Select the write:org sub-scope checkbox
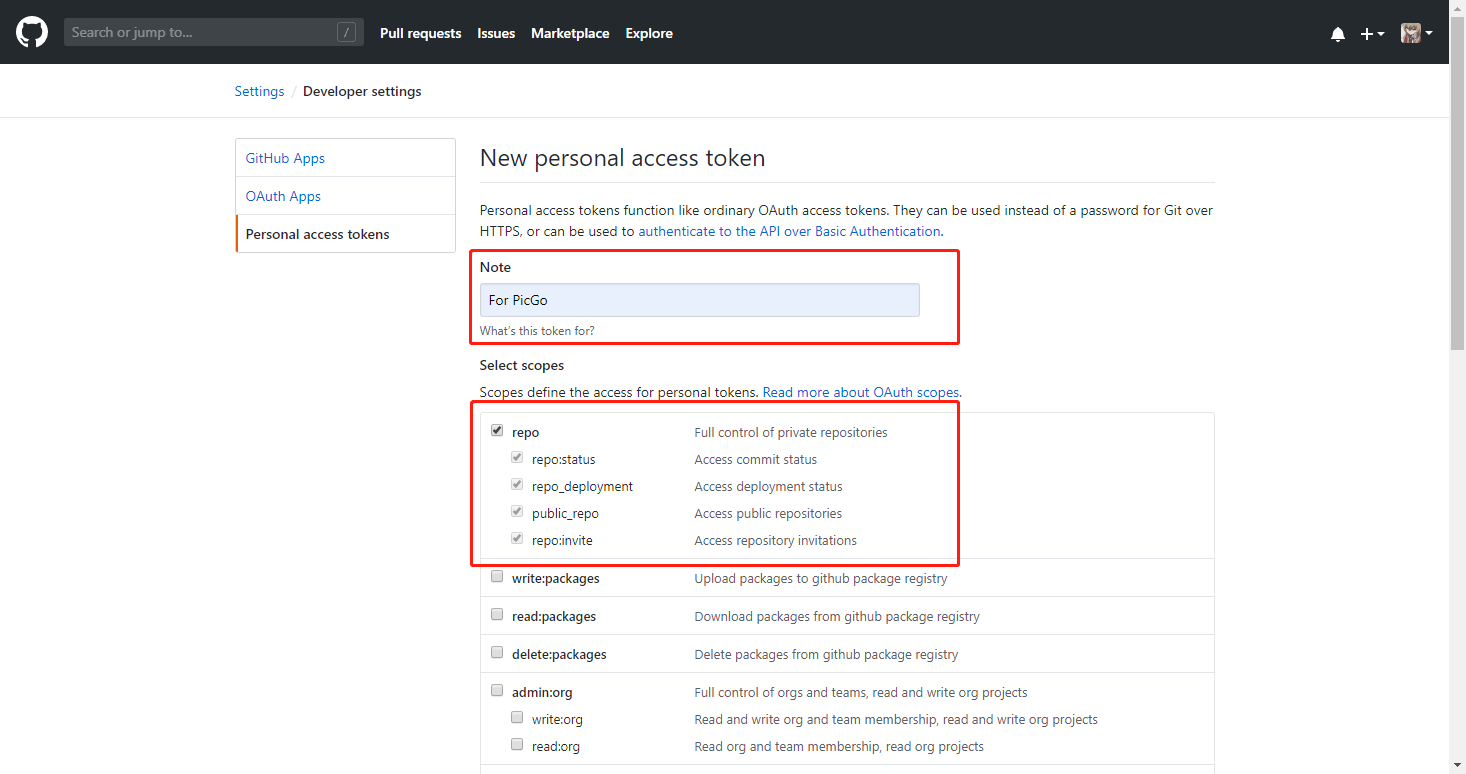1466x774 pixels. coord(517,718)
